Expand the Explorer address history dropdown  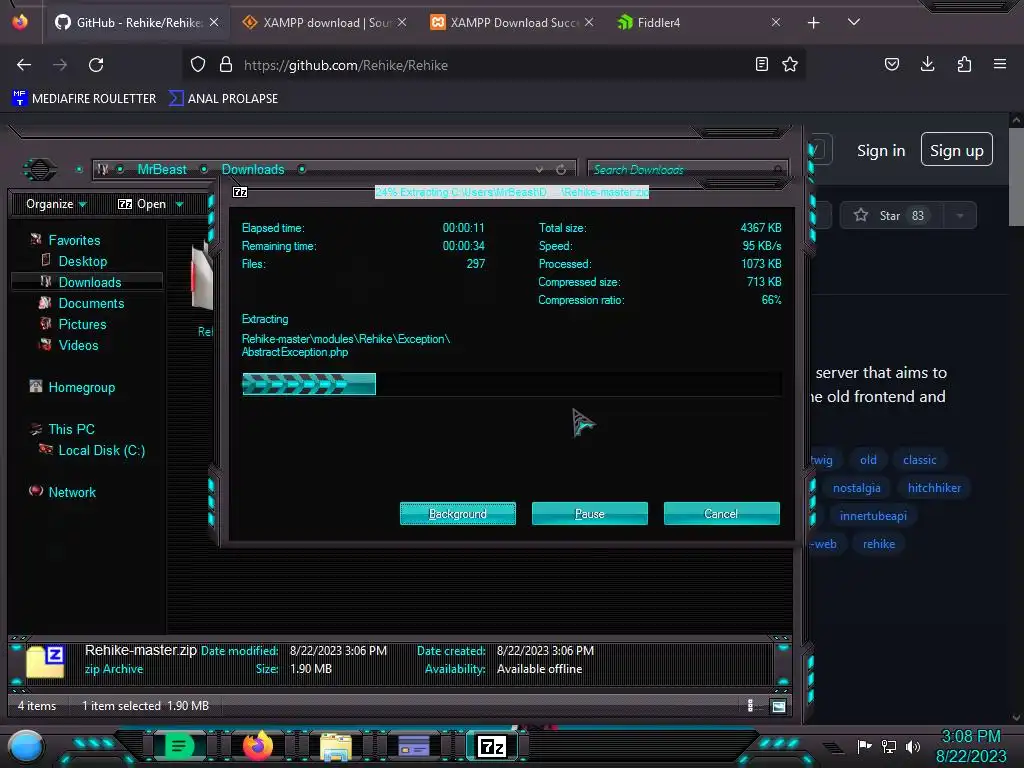point(539,169)
